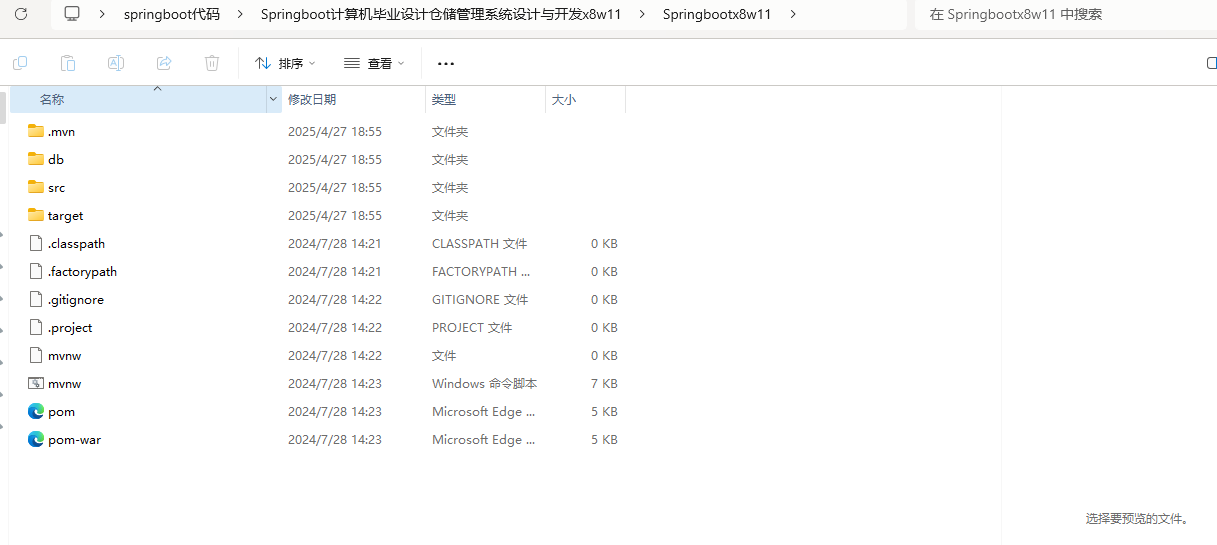Click the 文件夹 type cell of db
Screen dimensions: 1217x545
pos(450,159)
